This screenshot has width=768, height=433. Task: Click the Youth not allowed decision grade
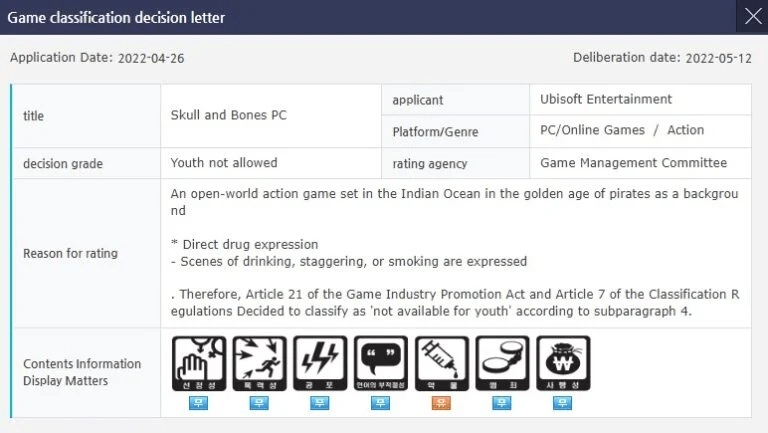(x=224, y=163)
